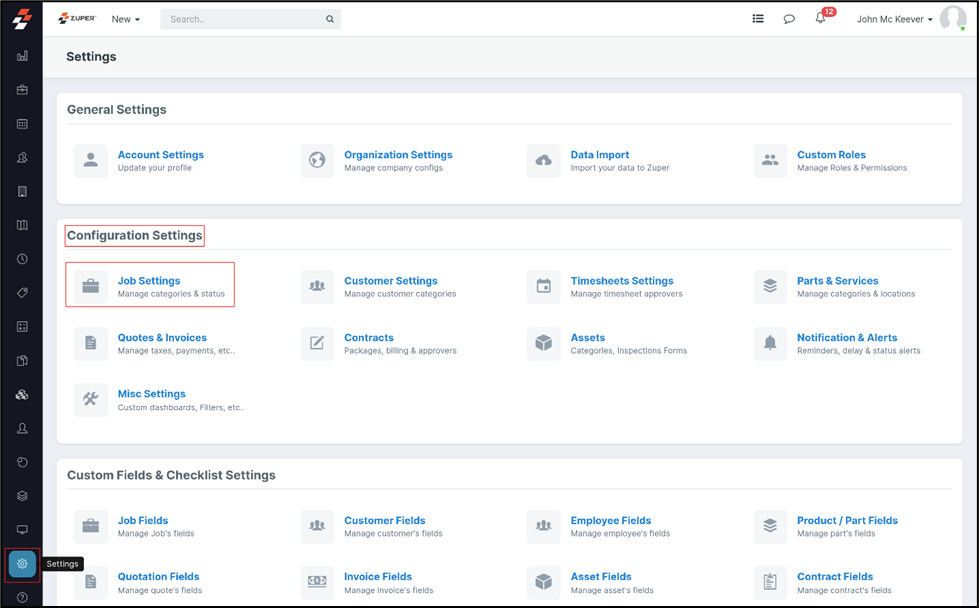
Task: Go to Quotes & Invoices settings
Action: pos(162,338)
